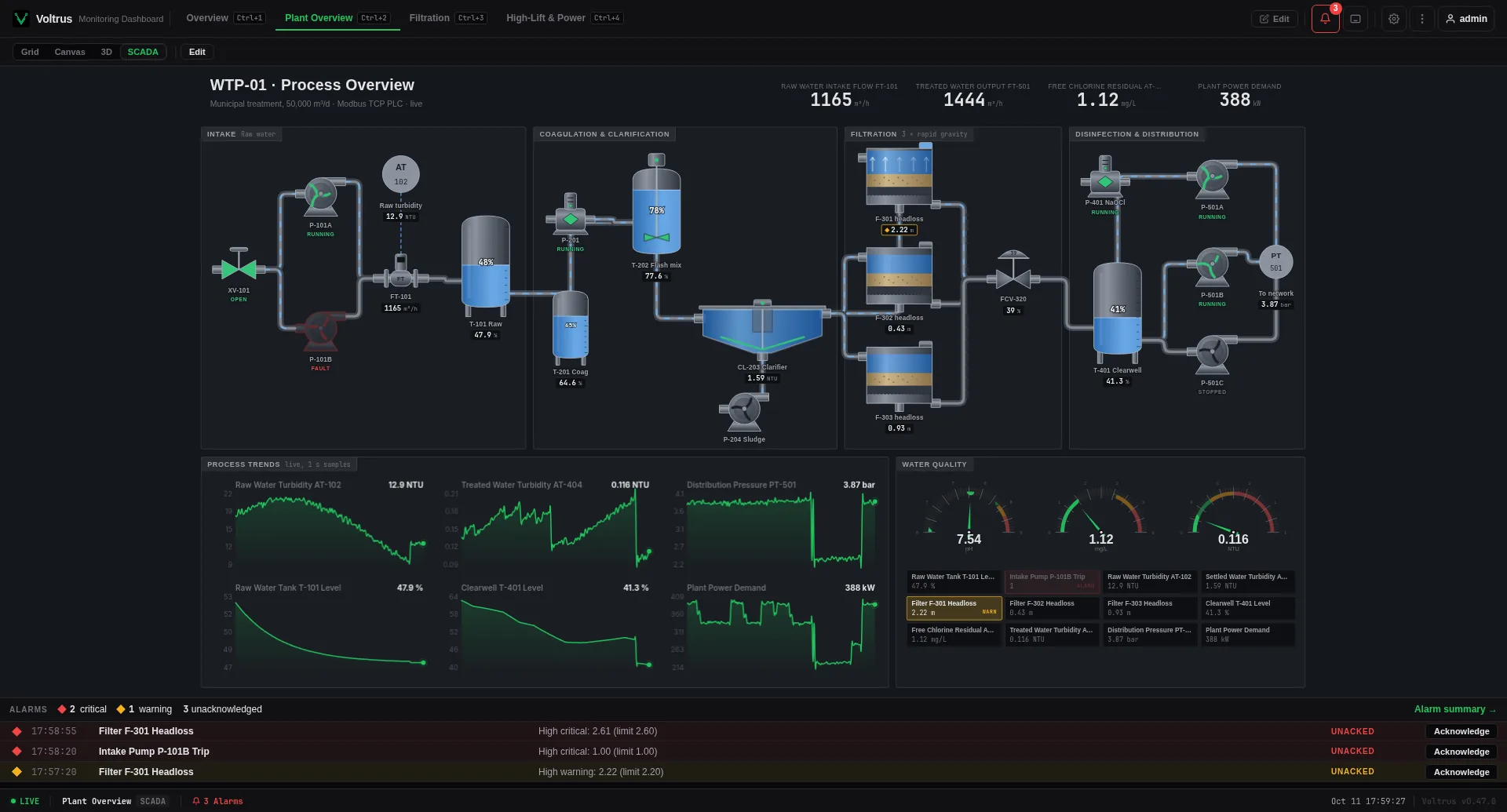The image size is (1507, 812).
Task: Click the AT 102 turbidity analyzer bubble
Action: [400, 174]
